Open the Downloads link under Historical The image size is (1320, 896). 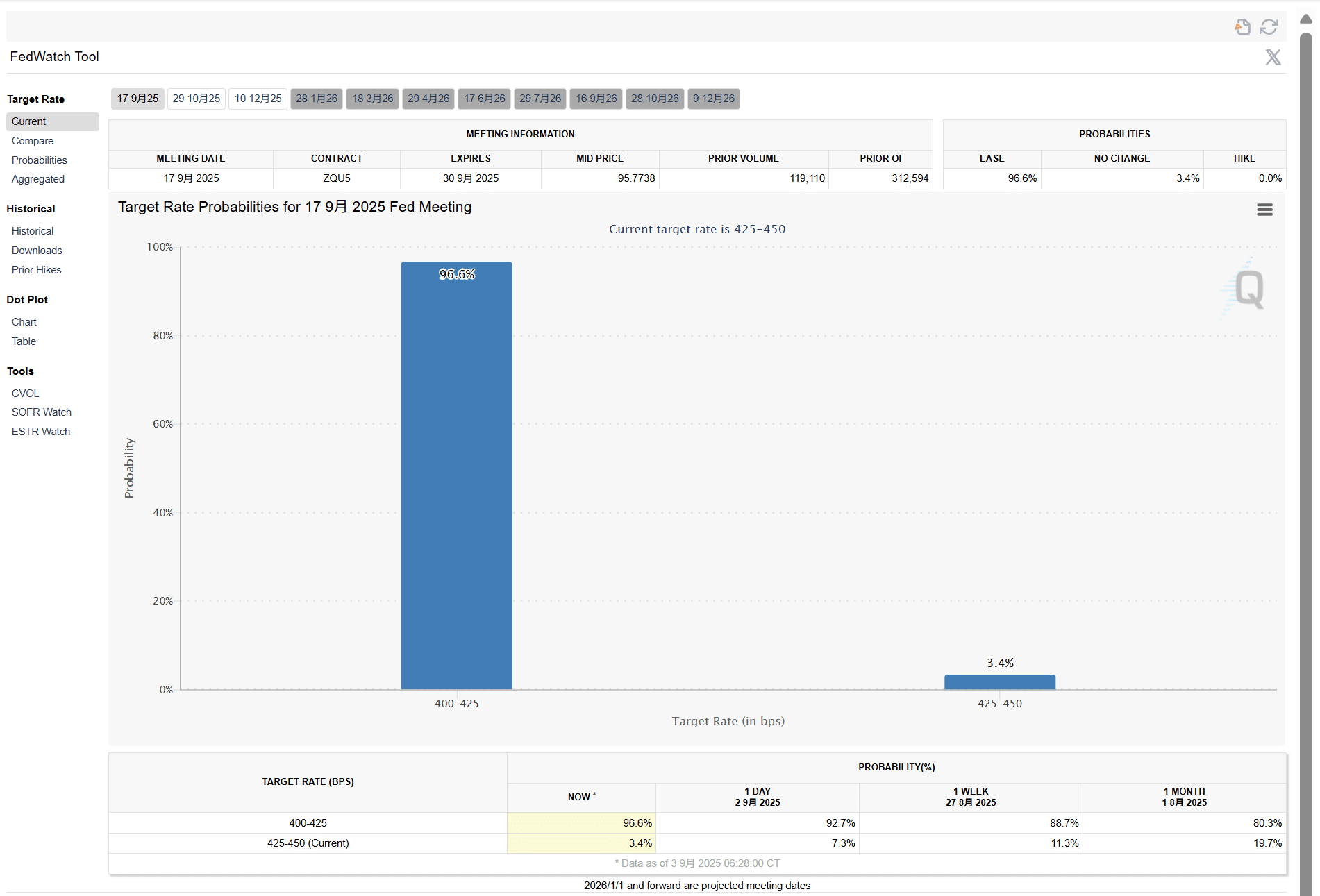coord(37,251)
